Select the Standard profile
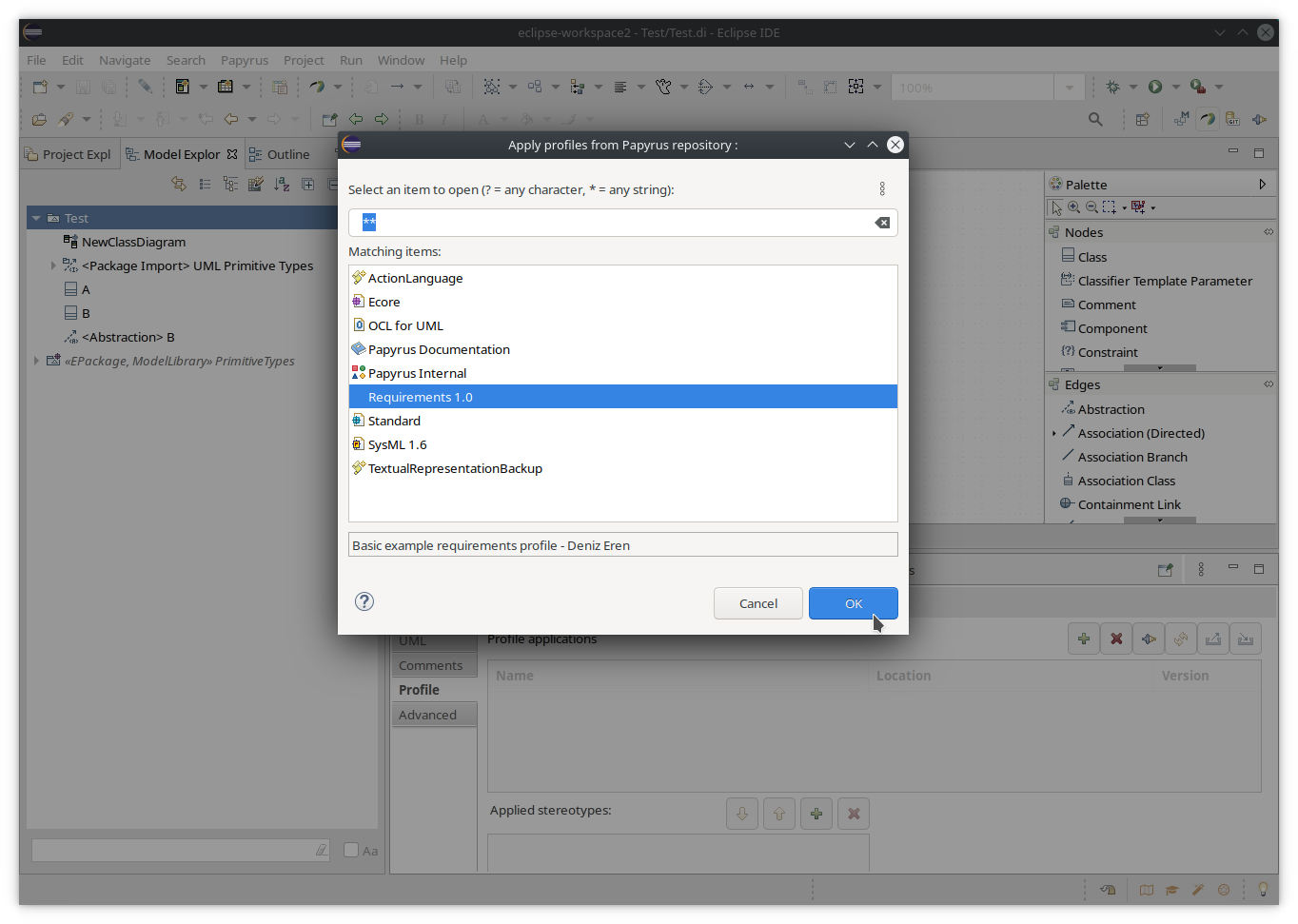 (x=623, y=421)
